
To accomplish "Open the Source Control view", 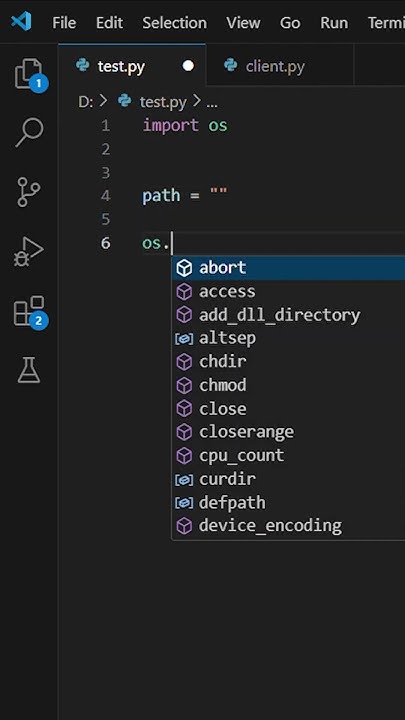I will tap(28, 192).
